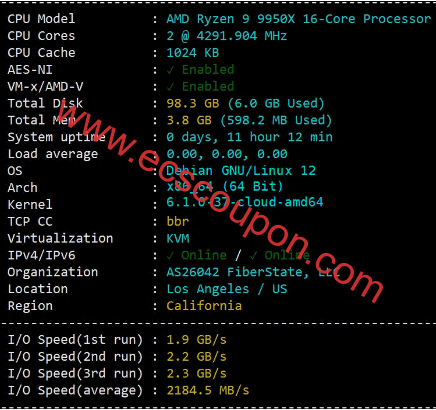The height and width of the screenshot is (410, 436).
Task: Click the Total Mem value 3.8 GB
Action: 189,120
